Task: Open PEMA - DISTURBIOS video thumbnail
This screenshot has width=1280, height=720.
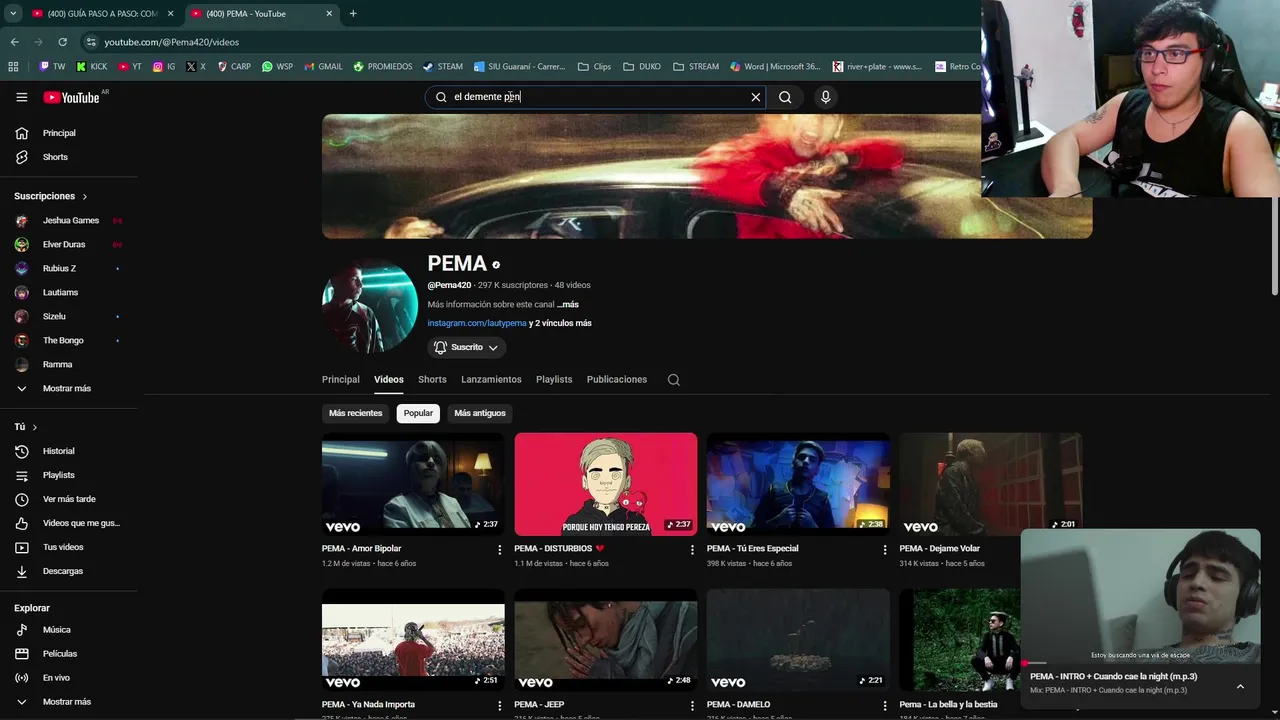Action: click(606, 484)
